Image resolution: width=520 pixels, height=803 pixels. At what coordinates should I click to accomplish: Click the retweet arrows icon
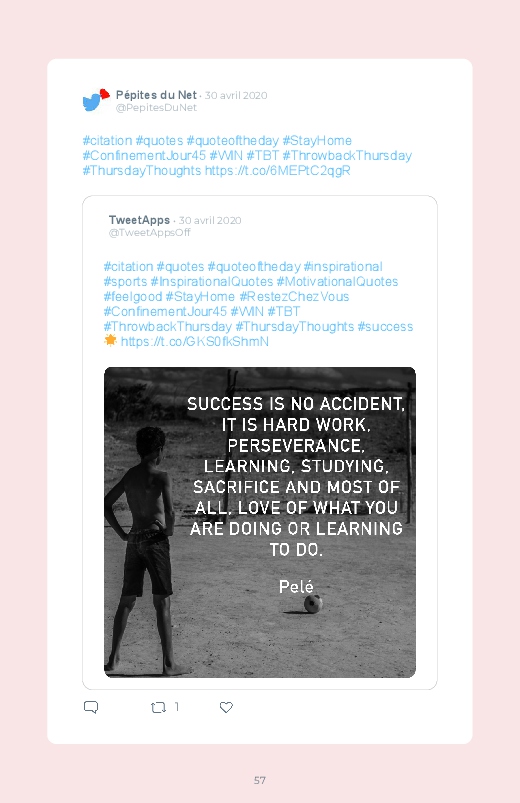point(158,708)
